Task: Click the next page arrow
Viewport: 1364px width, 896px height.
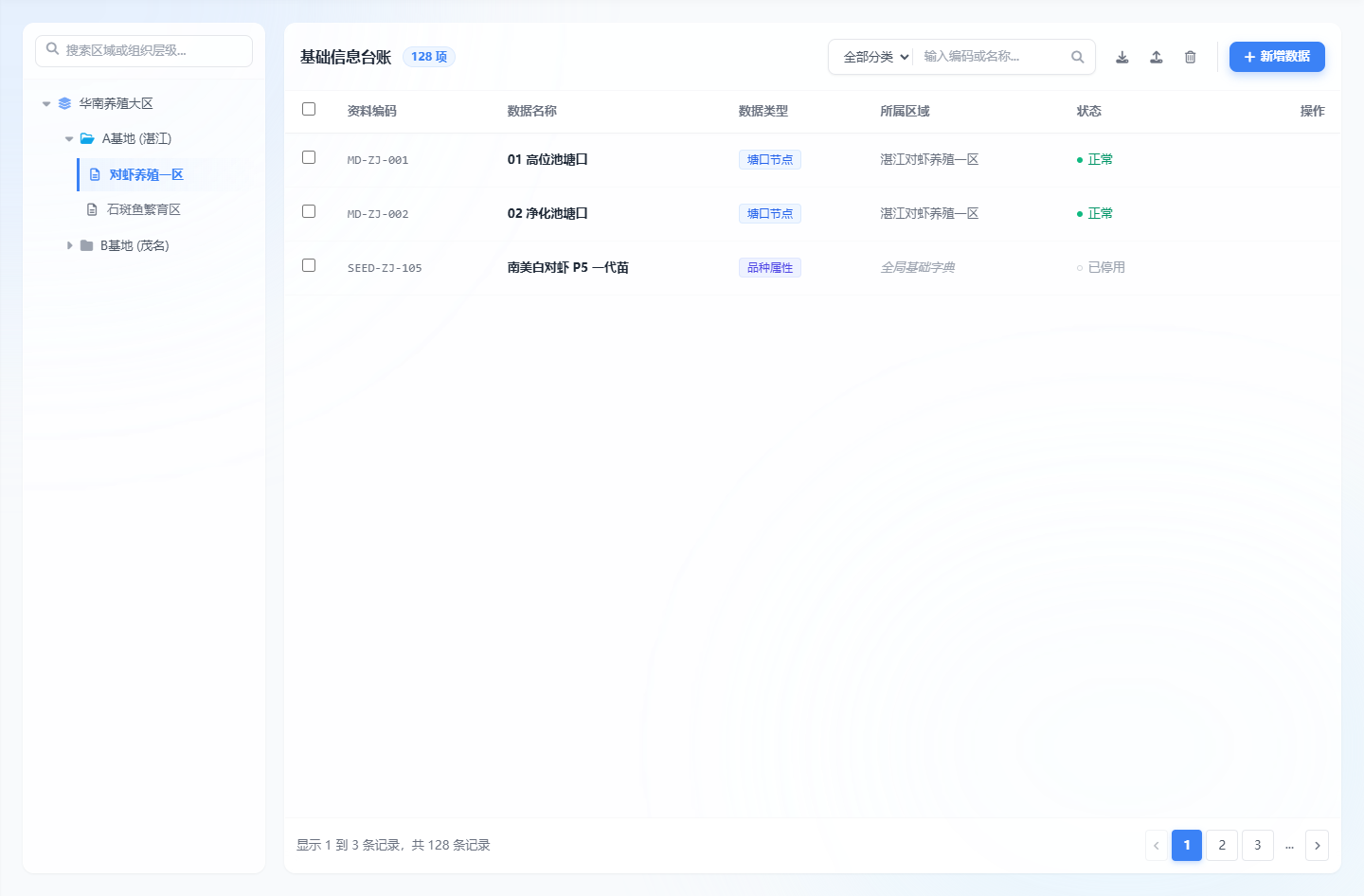Action: coord(1317,845)
